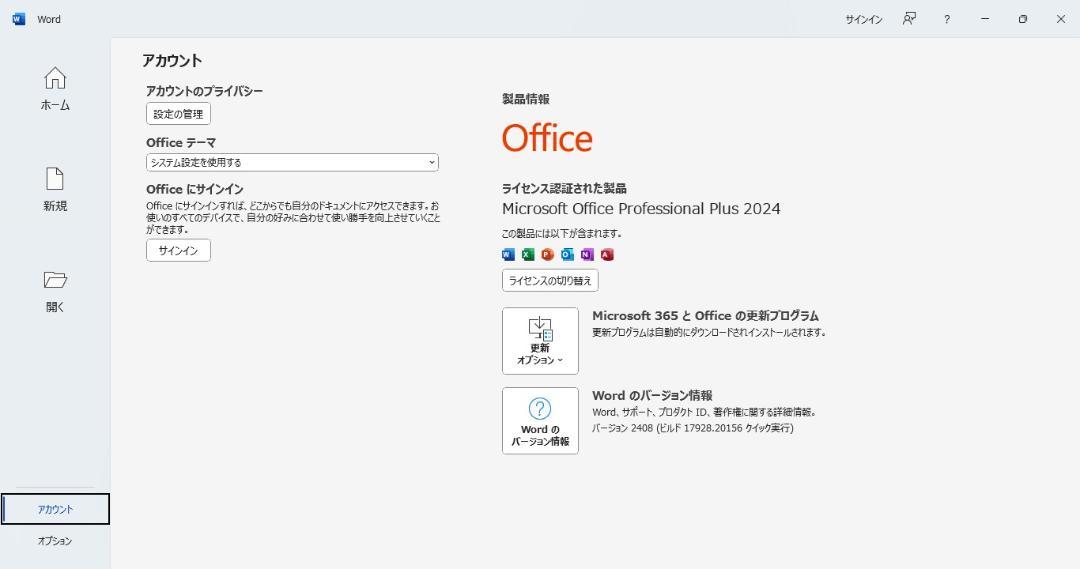This screenshot has width=1080, height=569.
Task: Open オプション in the left sidebar
Action: 55,541
